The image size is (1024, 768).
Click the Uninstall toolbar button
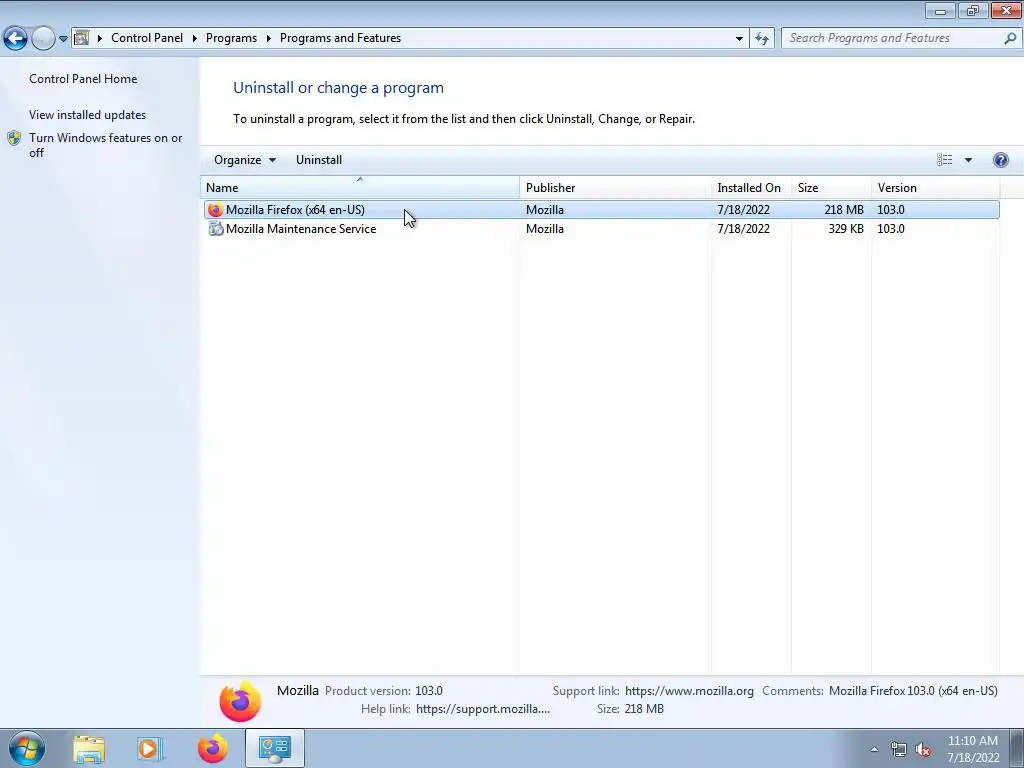[319, 160]
